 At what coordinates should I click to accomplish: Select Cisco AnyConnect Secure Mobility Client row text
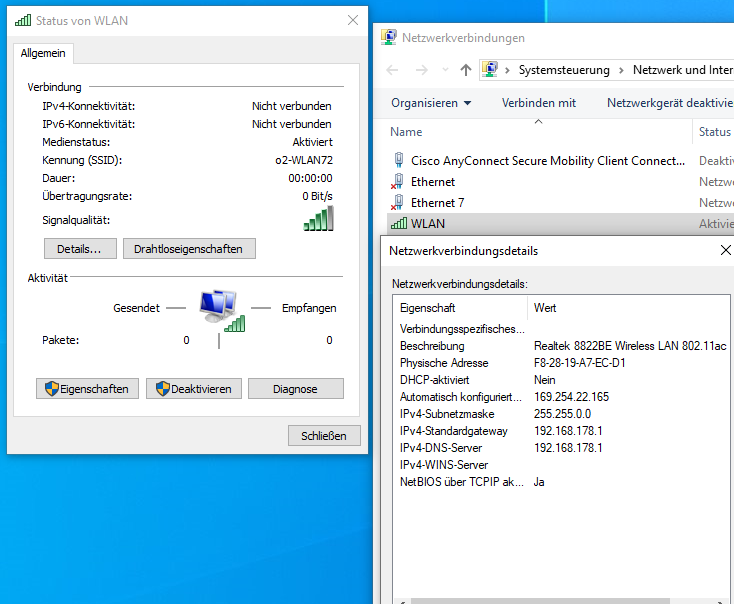click(548, 161)
